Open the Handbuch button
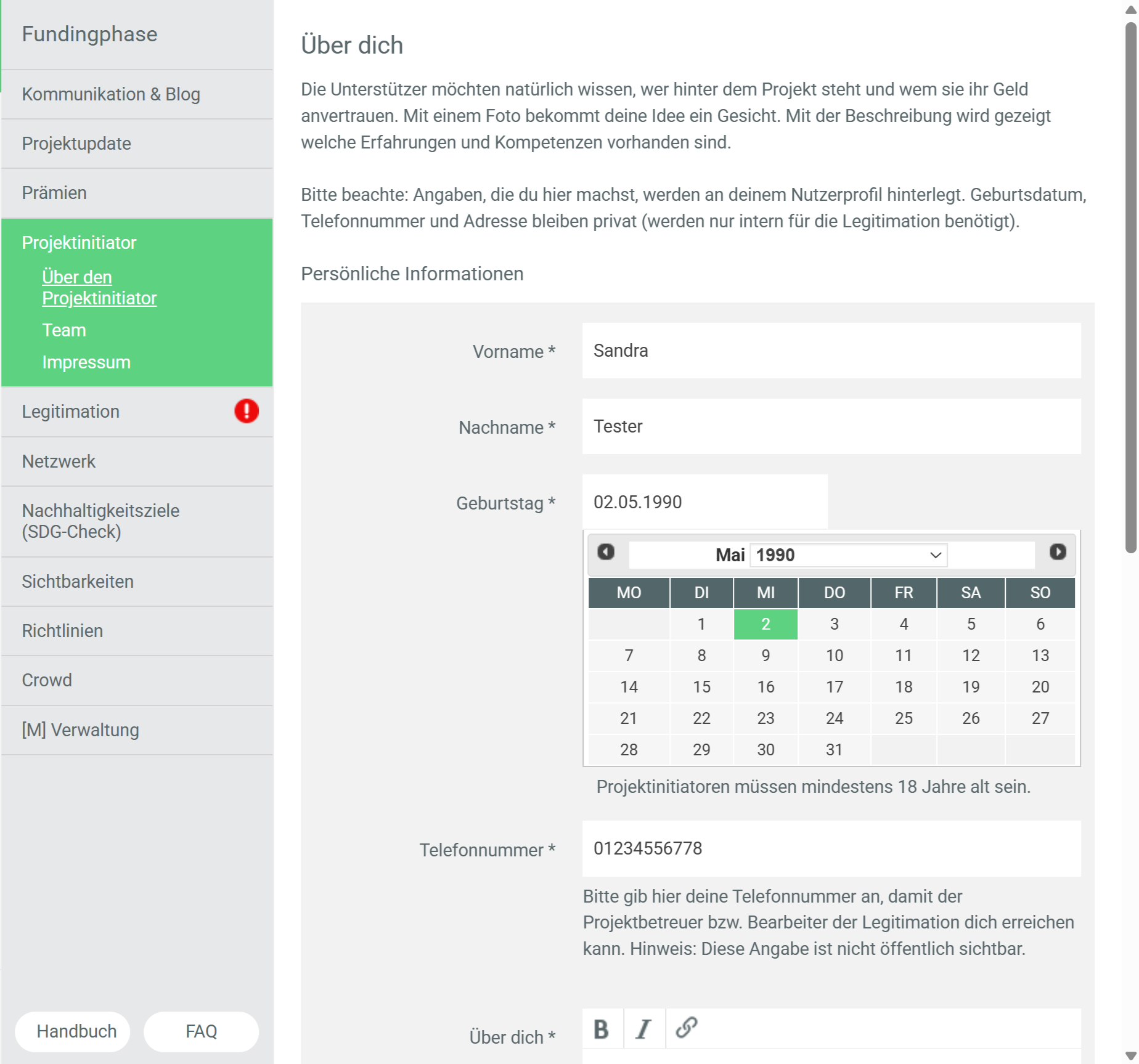 click(x=76, y=1031)
